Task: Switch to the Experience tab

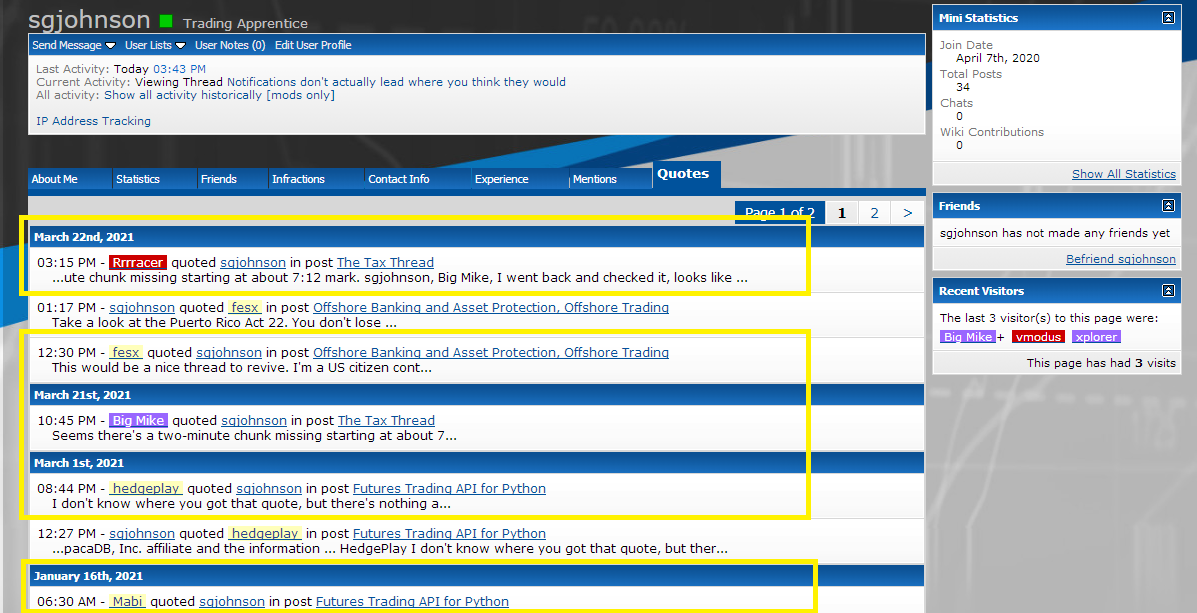Action: [520, 179]
